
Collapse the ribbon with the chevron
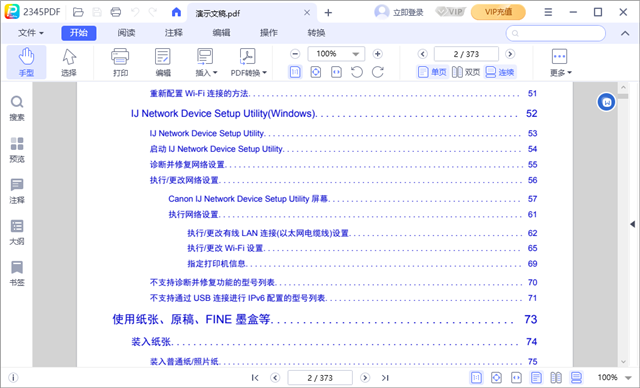(x=625, y=33)
